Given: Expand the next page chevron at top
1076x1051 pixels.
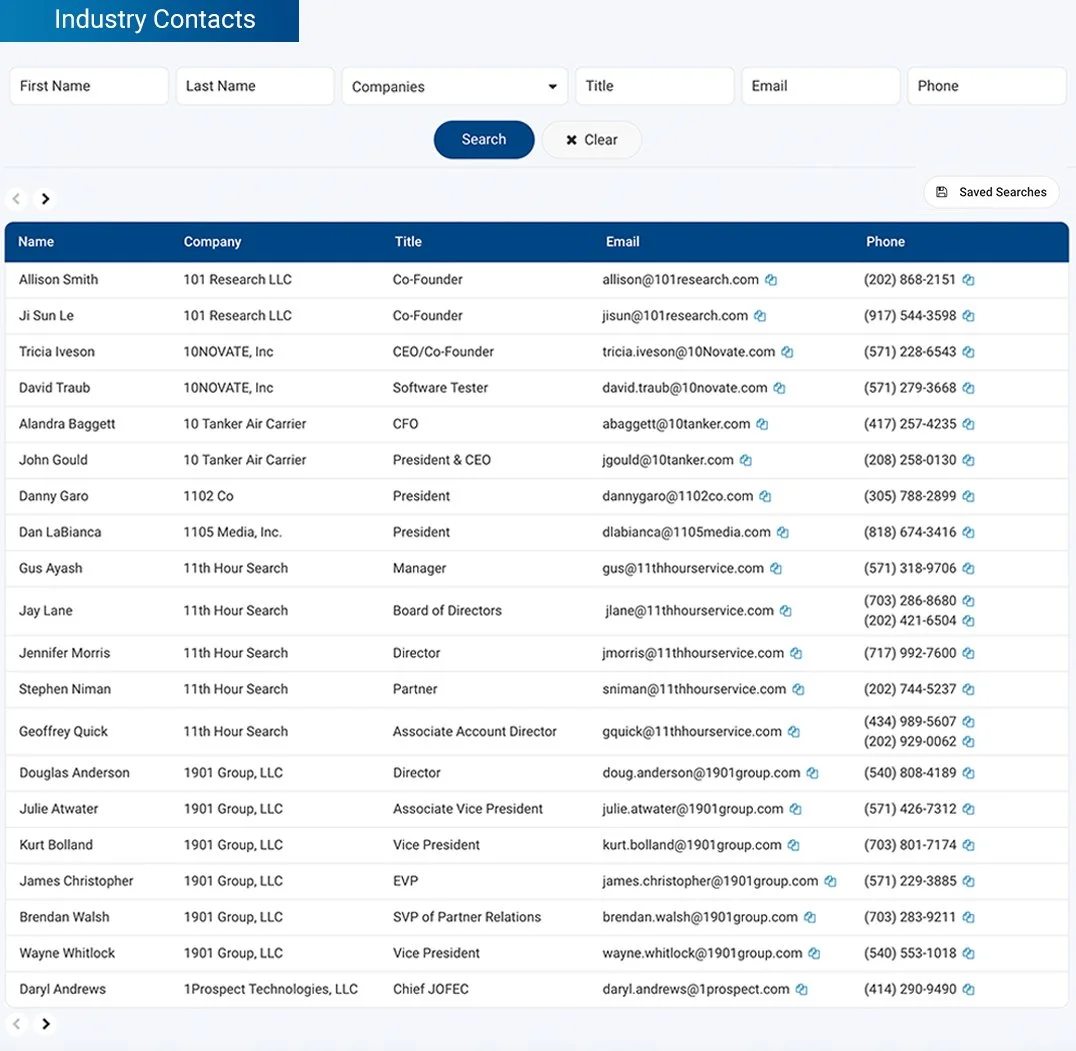Looking at the screenshot, I should (45, 199).
